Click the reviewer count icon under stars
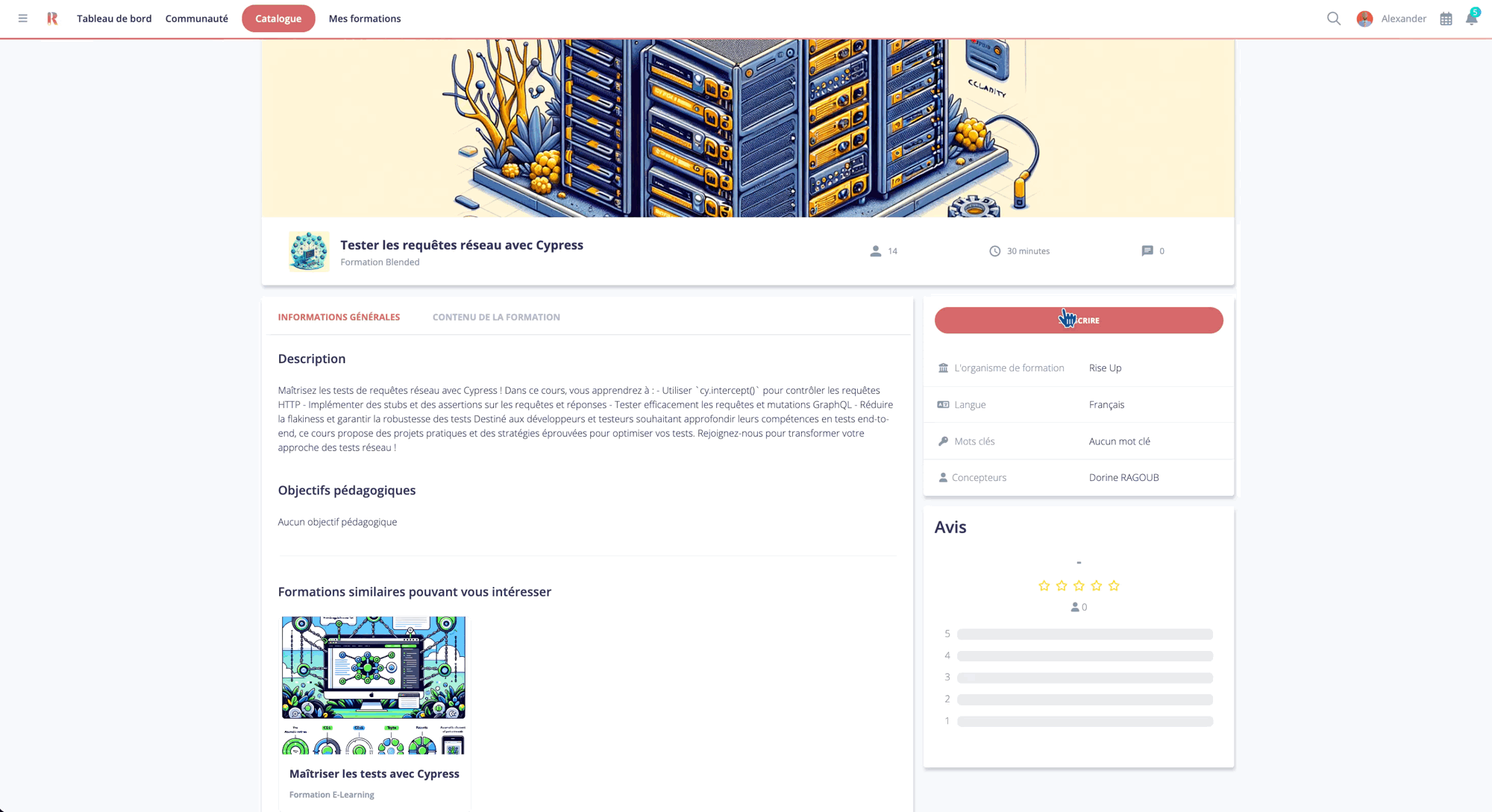 1074,608
